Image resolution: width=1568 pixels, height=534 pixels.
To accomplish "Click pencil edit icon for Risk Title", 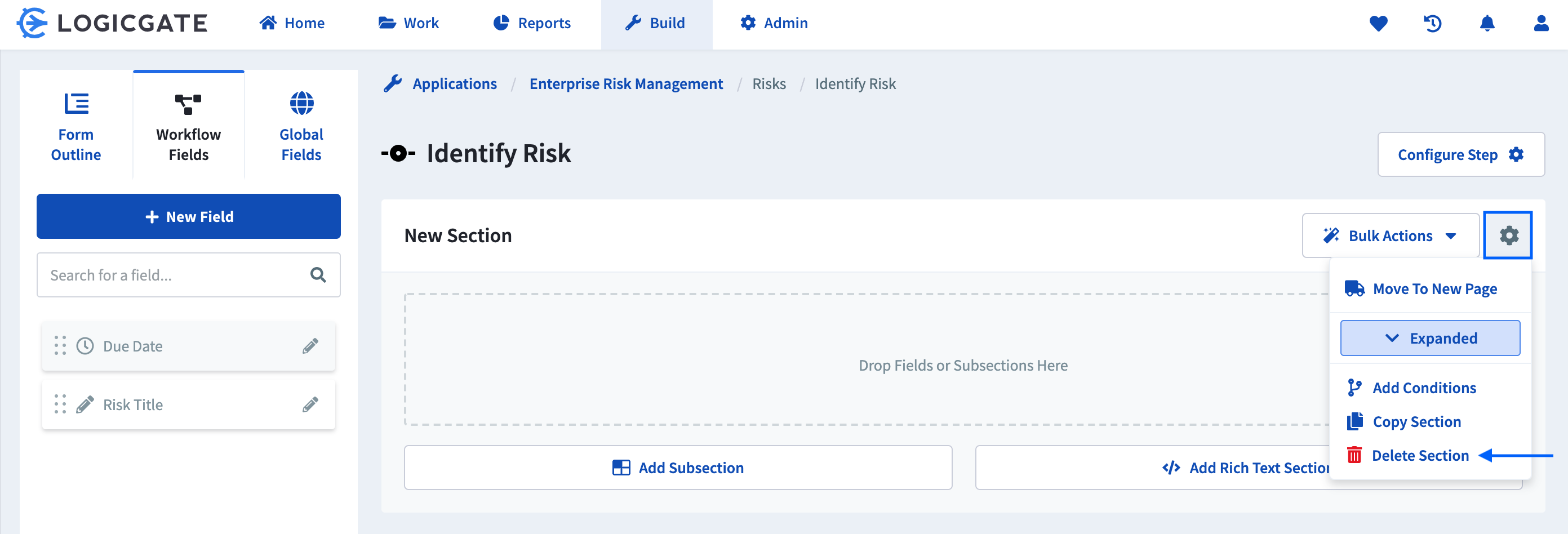I will pos(310,404).
